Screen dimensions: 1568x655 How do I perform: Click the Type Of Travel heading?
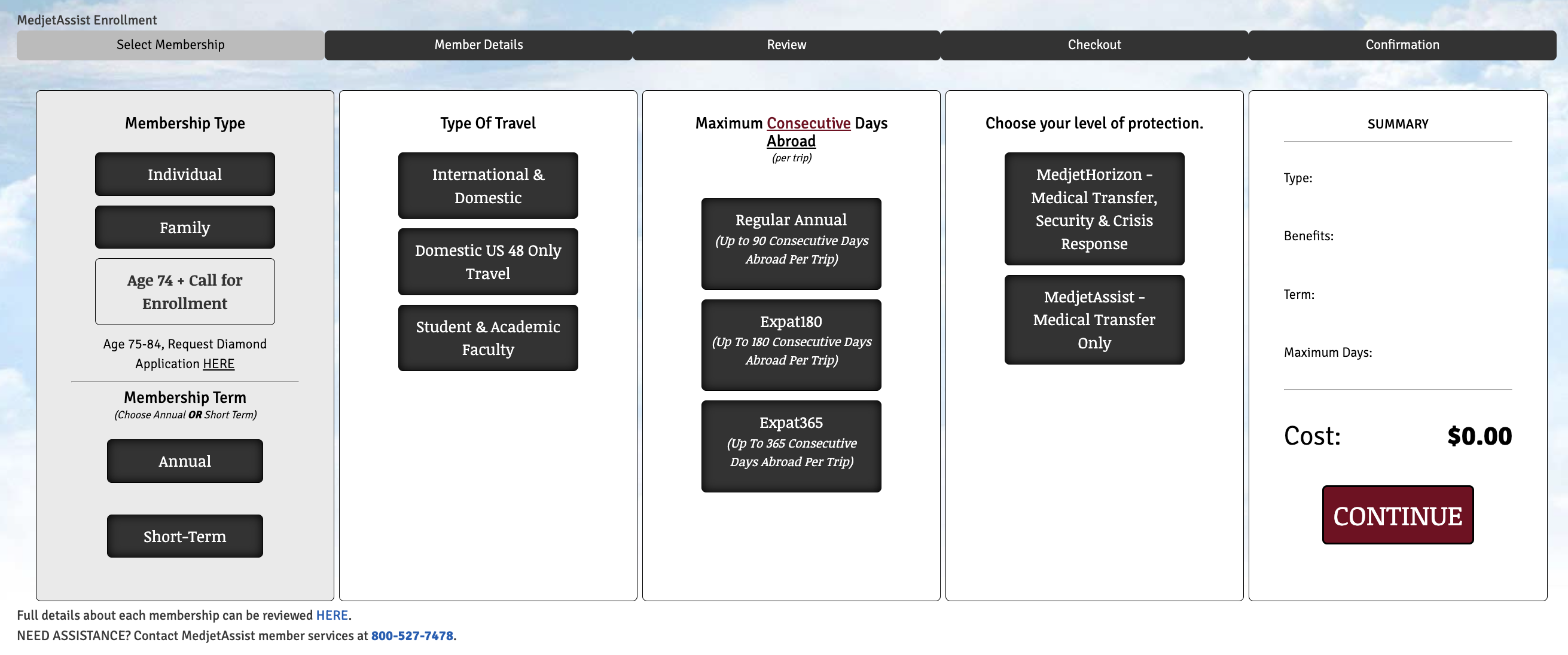tap(487, 124)
